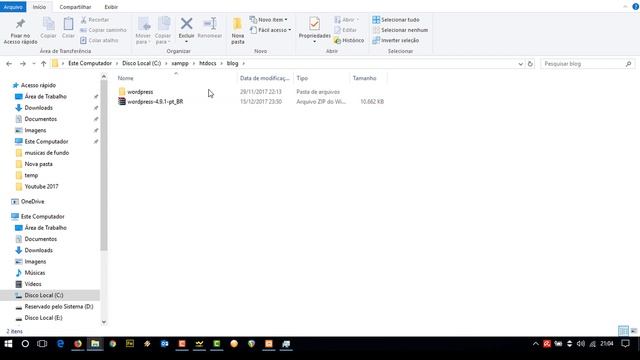Viewport: 640px width, 360px height.
Task: Open Histórico in the ribbon
Action: click(349, 40)
